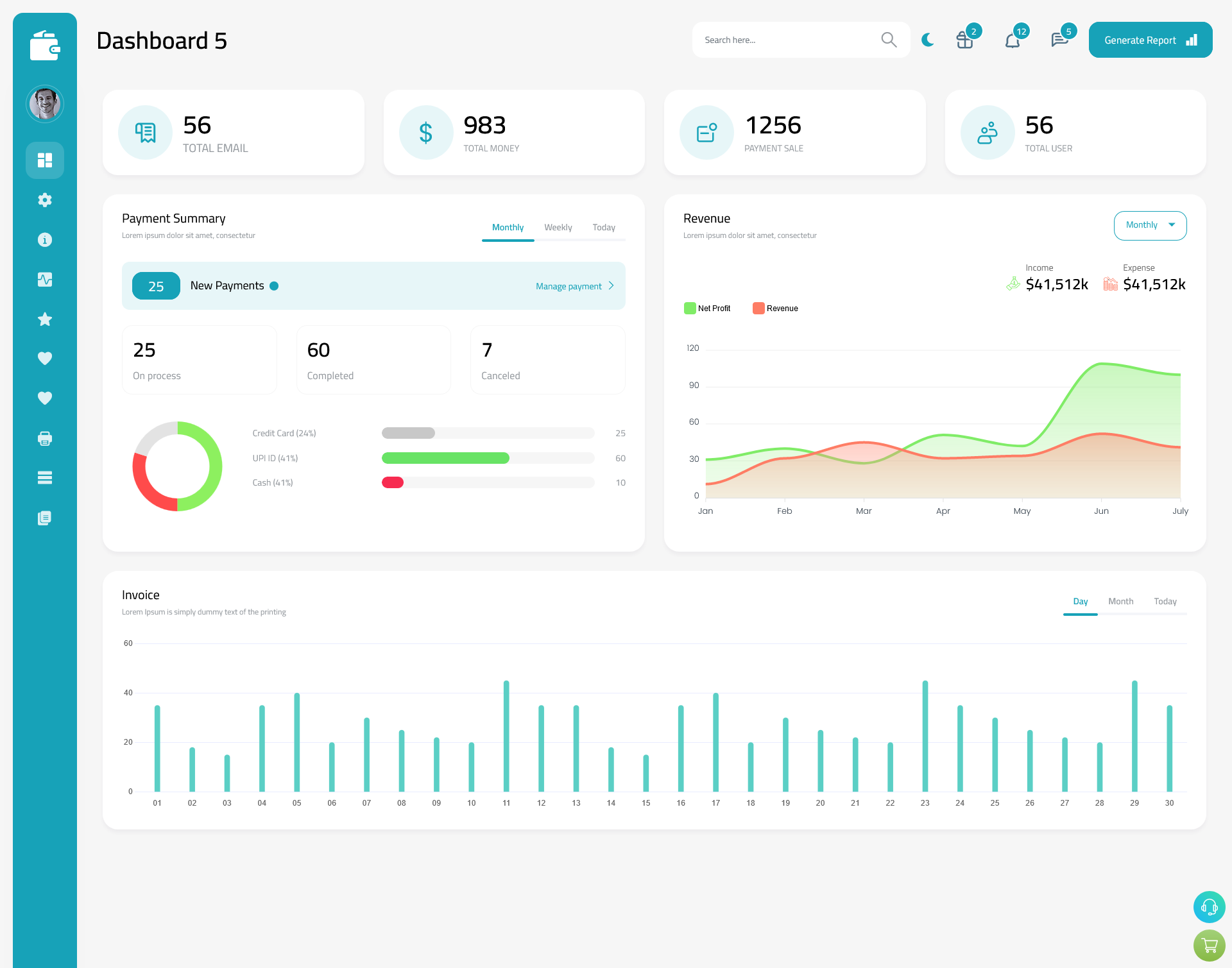Click the star/favorites icon in sidebar
The image size is (1232, 968).
point(45,319)
